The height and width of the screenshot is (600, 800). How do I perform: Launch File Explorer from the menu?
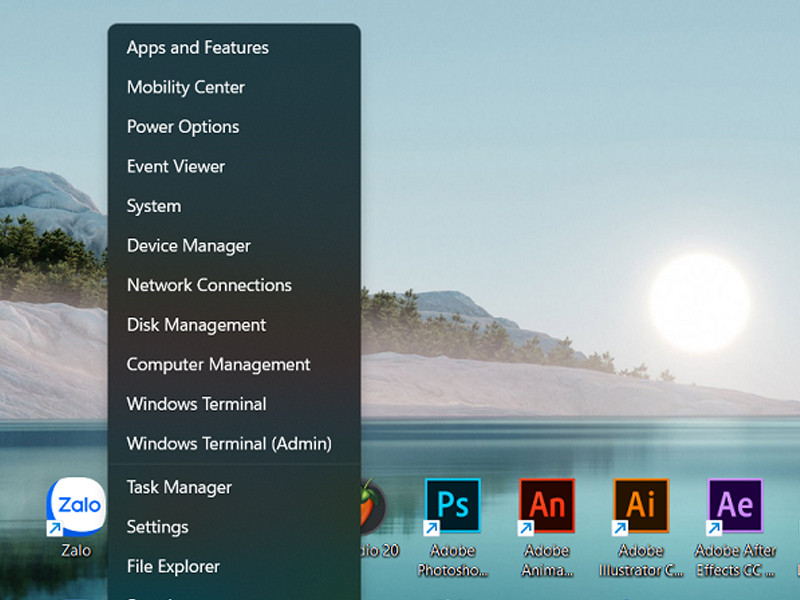tap(173, 567)
